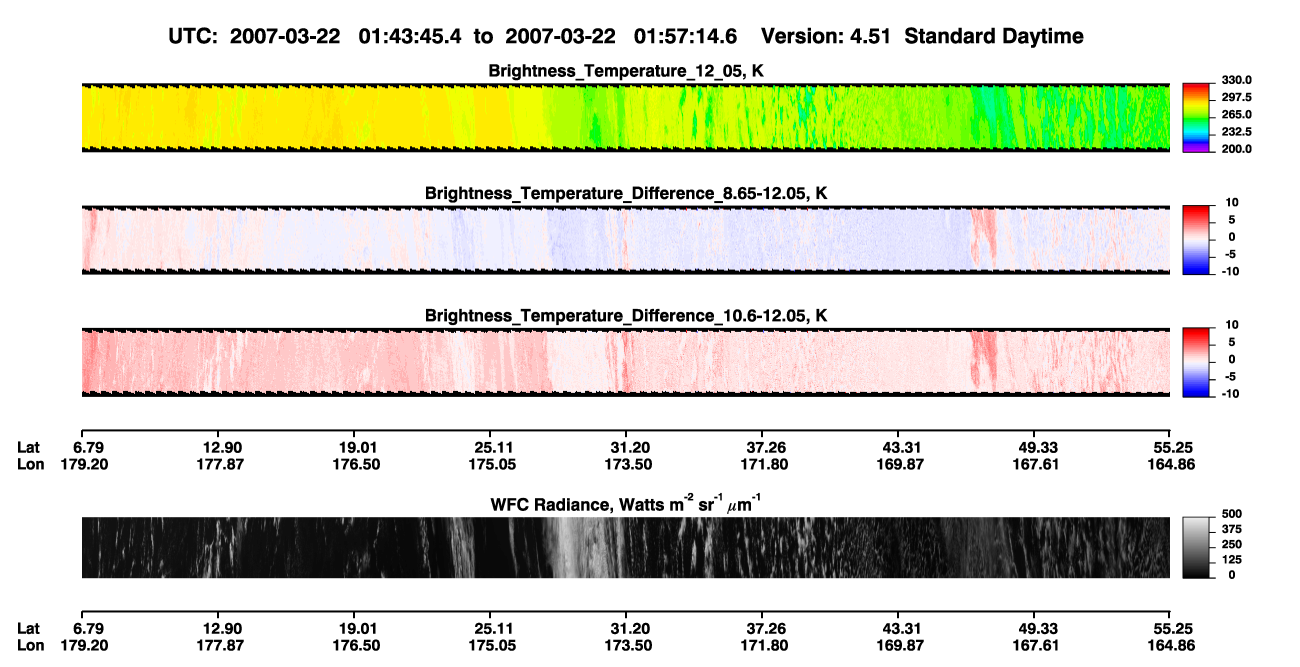
Task: Click the 'Lon' label of the axis under the WFC Radiance strip
Action: tap(30, 645)
